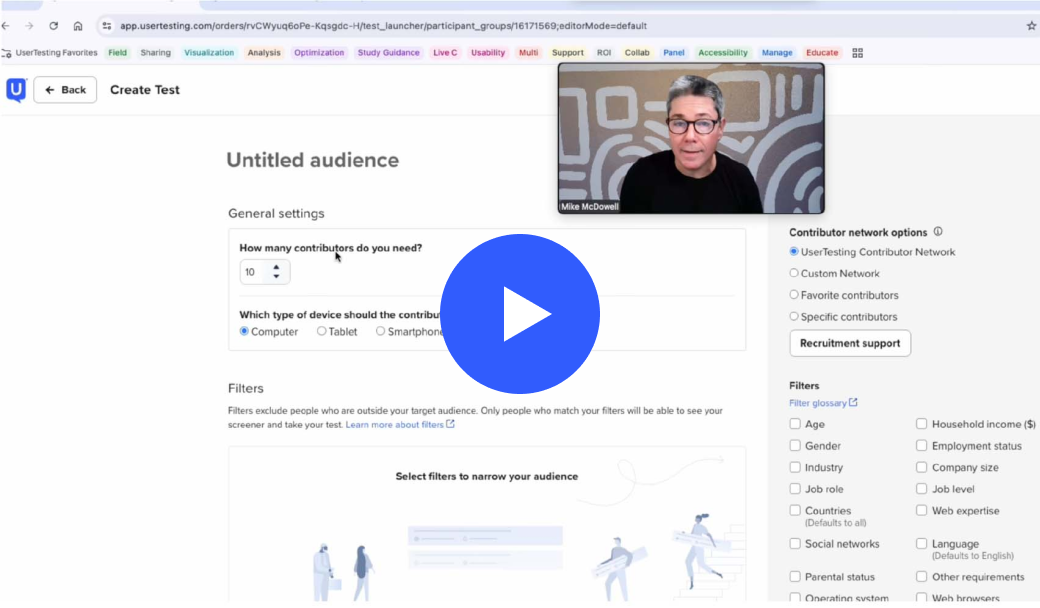Increase the contributor count using the stepper arrow
The height and width of the screenshot is (608, 1040).
(277, 267)
